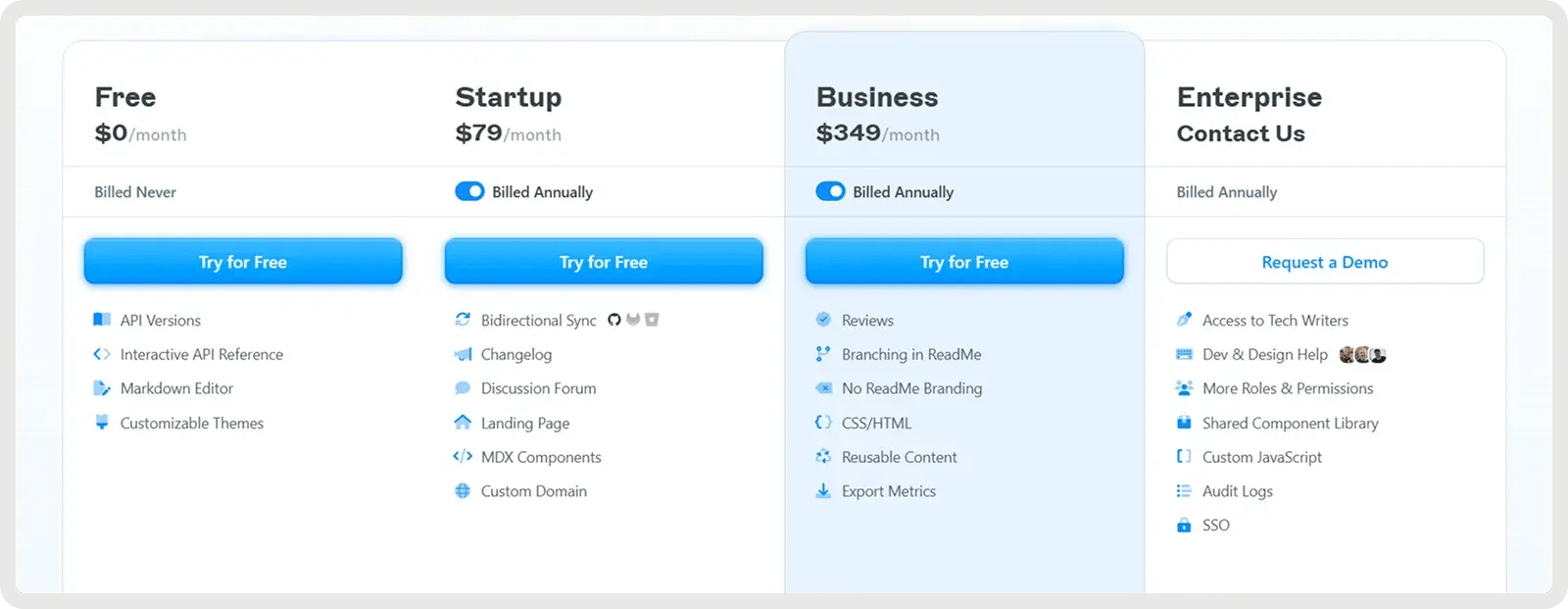This screenshot has width=1568, height=609.
Task: Click the API Versions book icon
Action: (x=102, y=320)
